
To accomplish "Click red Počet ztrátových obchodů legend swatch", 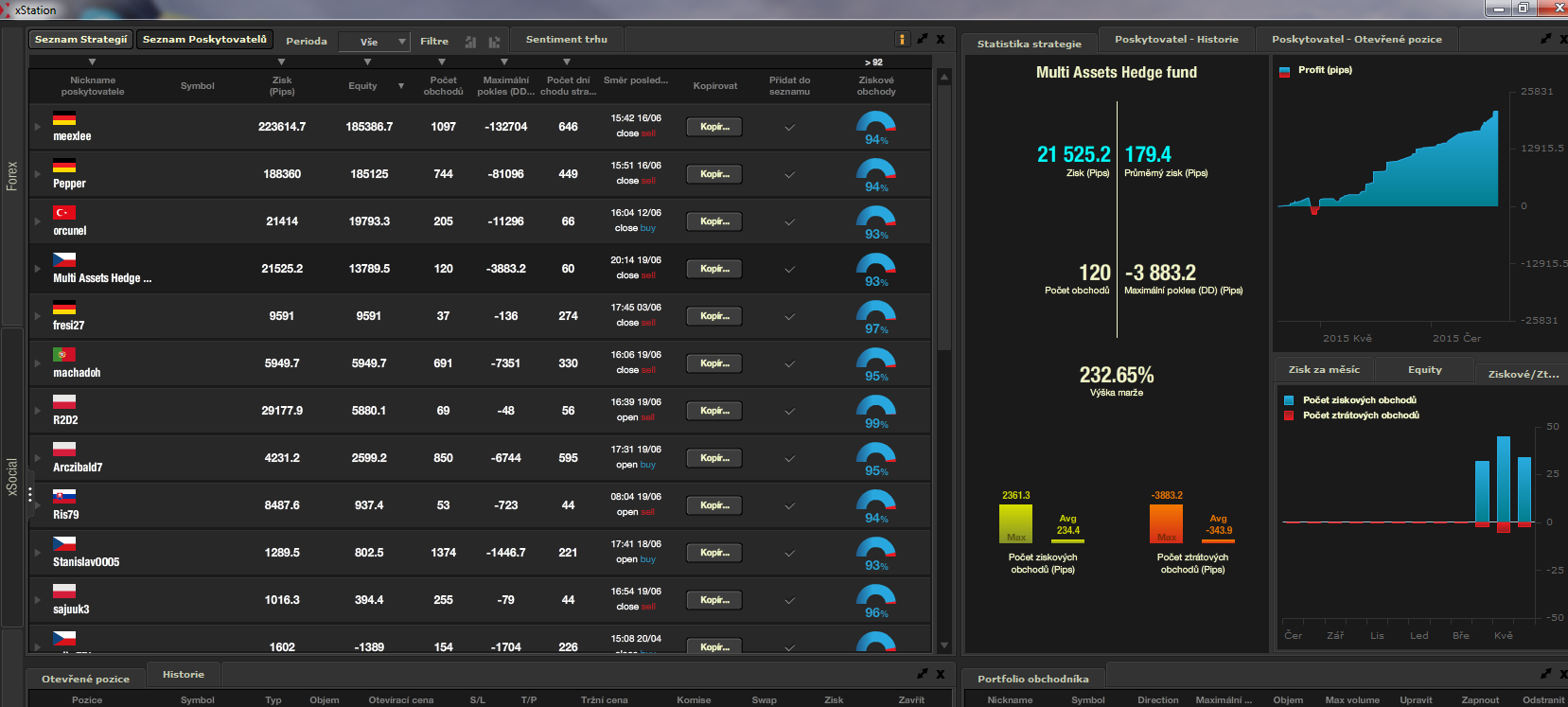I will (x=1289, y=415).
